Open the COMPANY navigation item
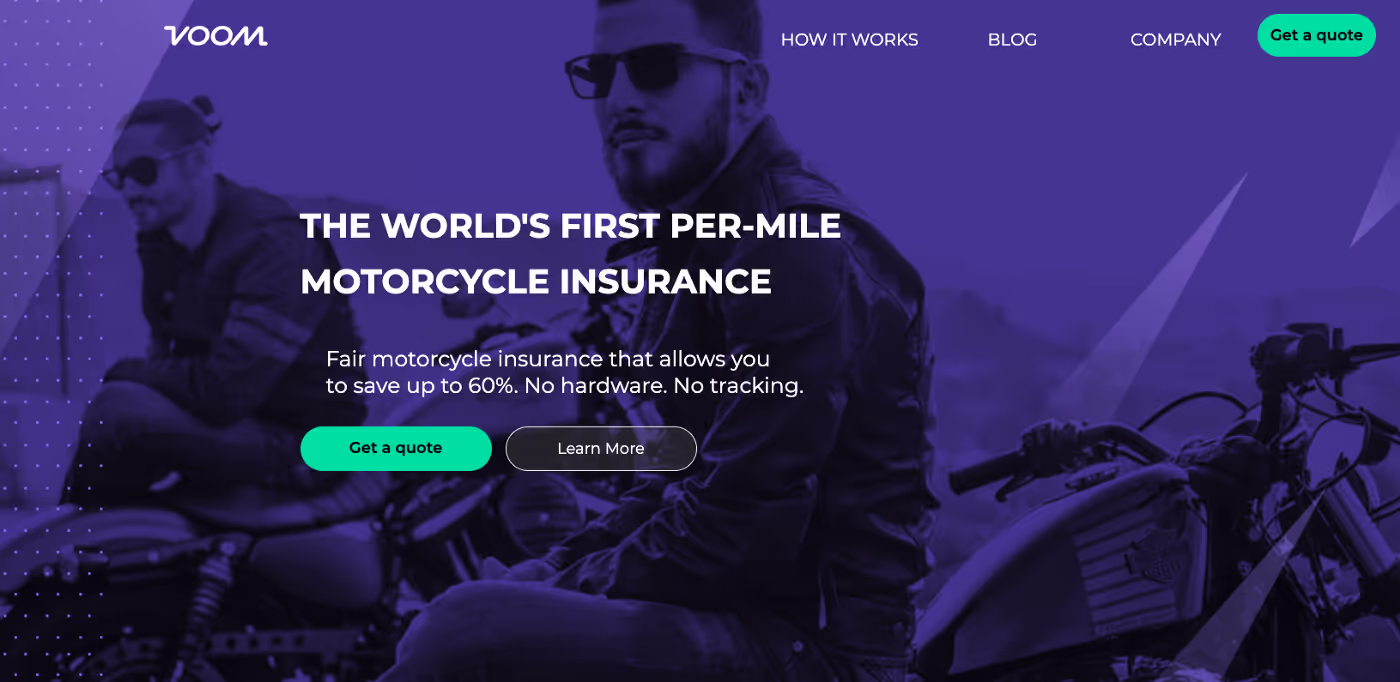The width and height of the screenshot is (1400, 682). click(x=1175, y=40)
